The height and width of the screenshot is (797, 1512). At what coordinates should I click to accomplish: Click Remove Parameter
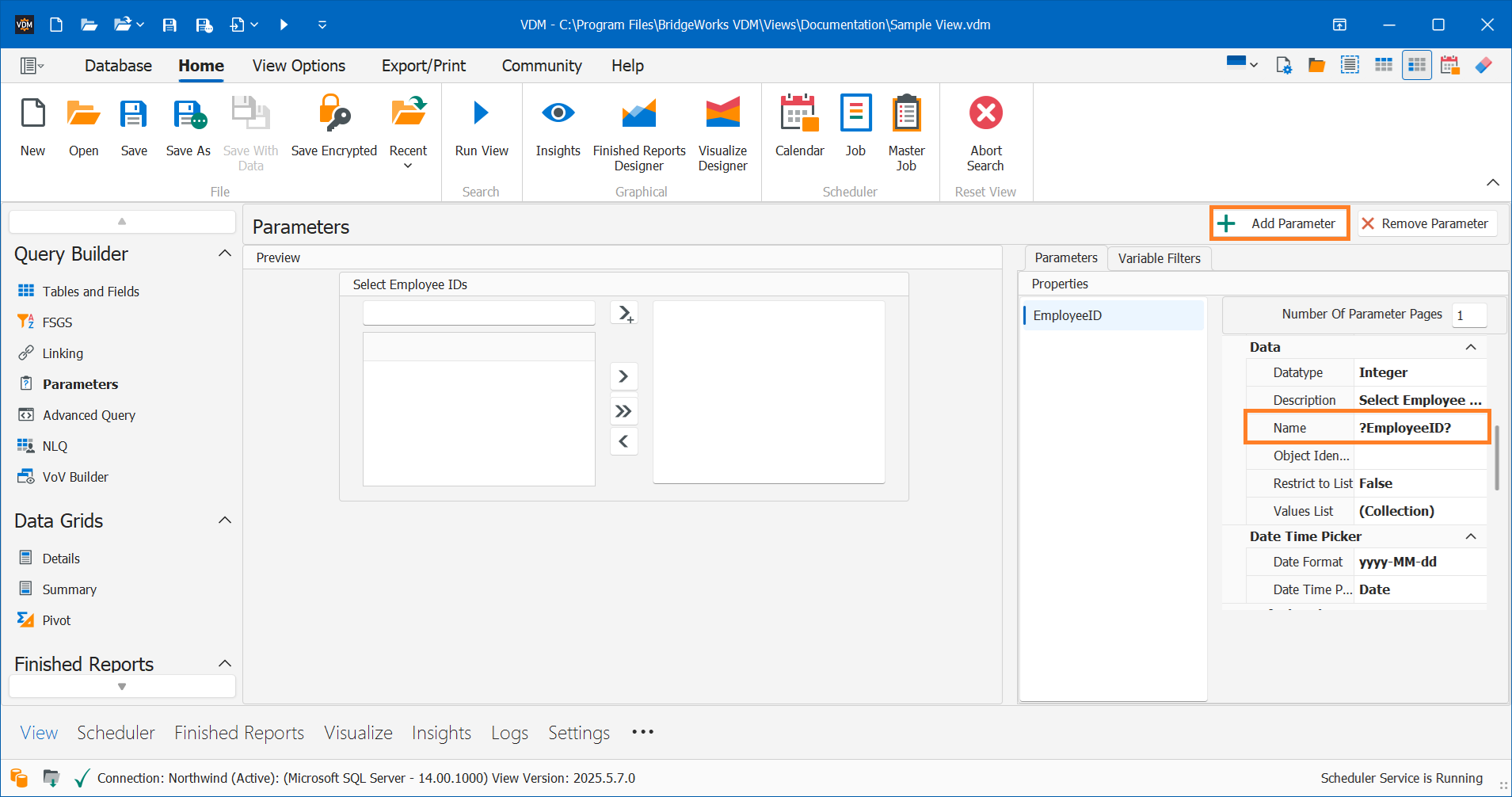1426,223
